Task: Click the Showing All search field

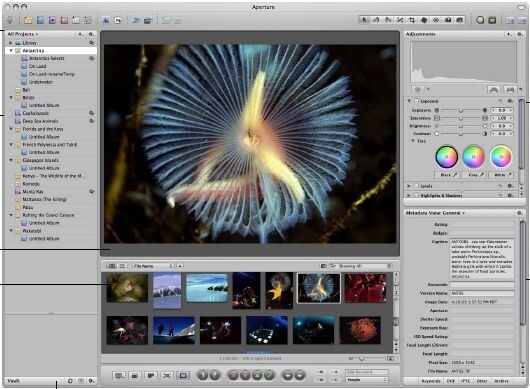Action: (x=360, y=266)
